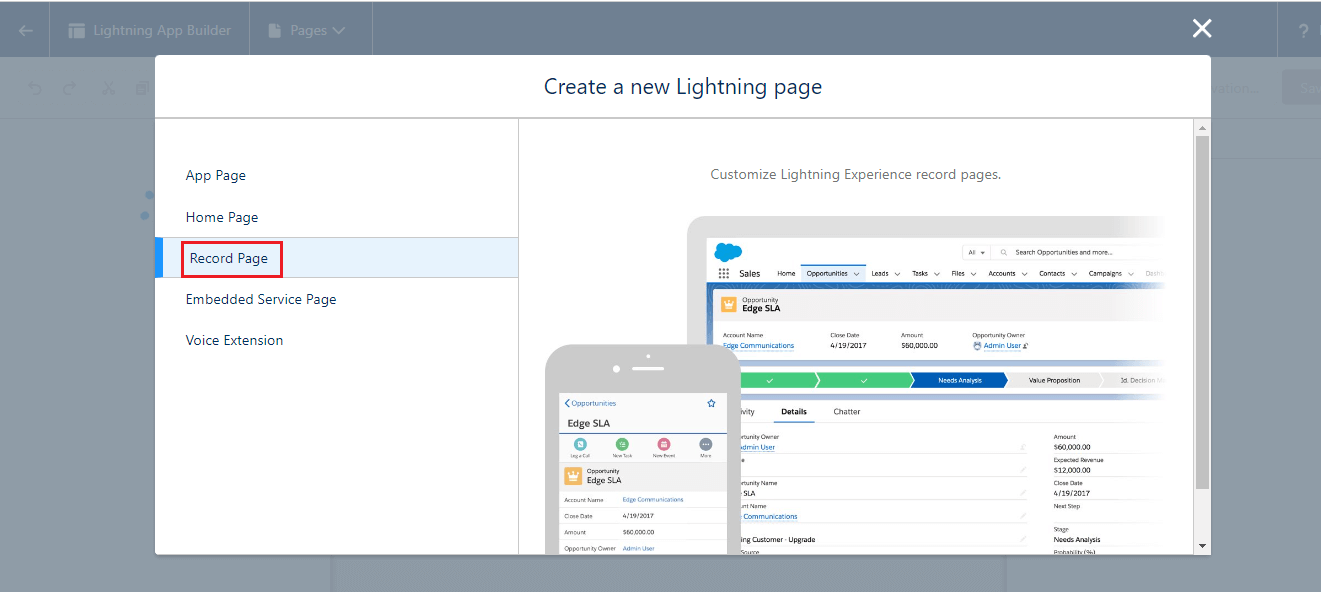Select the Log a Call icon
This screenshot has height=592, width=1321.
coord(580,444)
